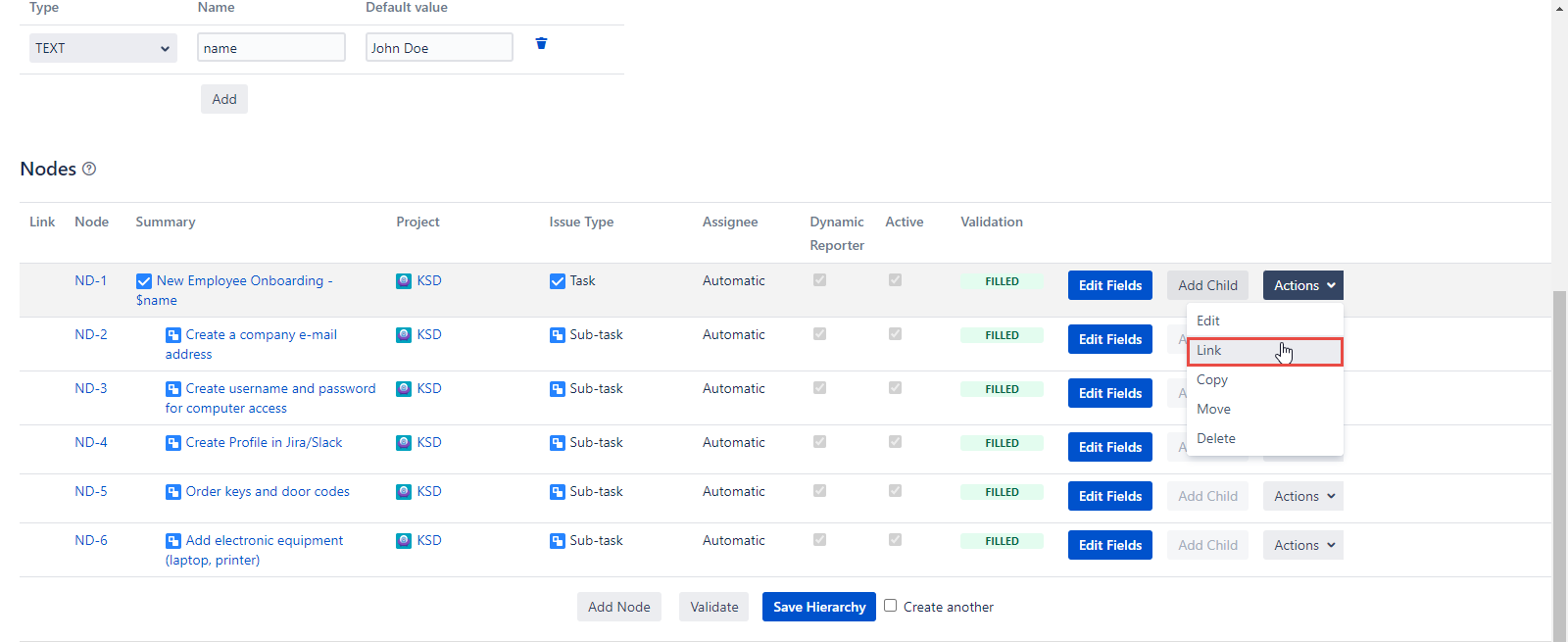Click the Task issue type icon in ND-1 row
Screen dimensions: 1568x642
coord(558,281)
